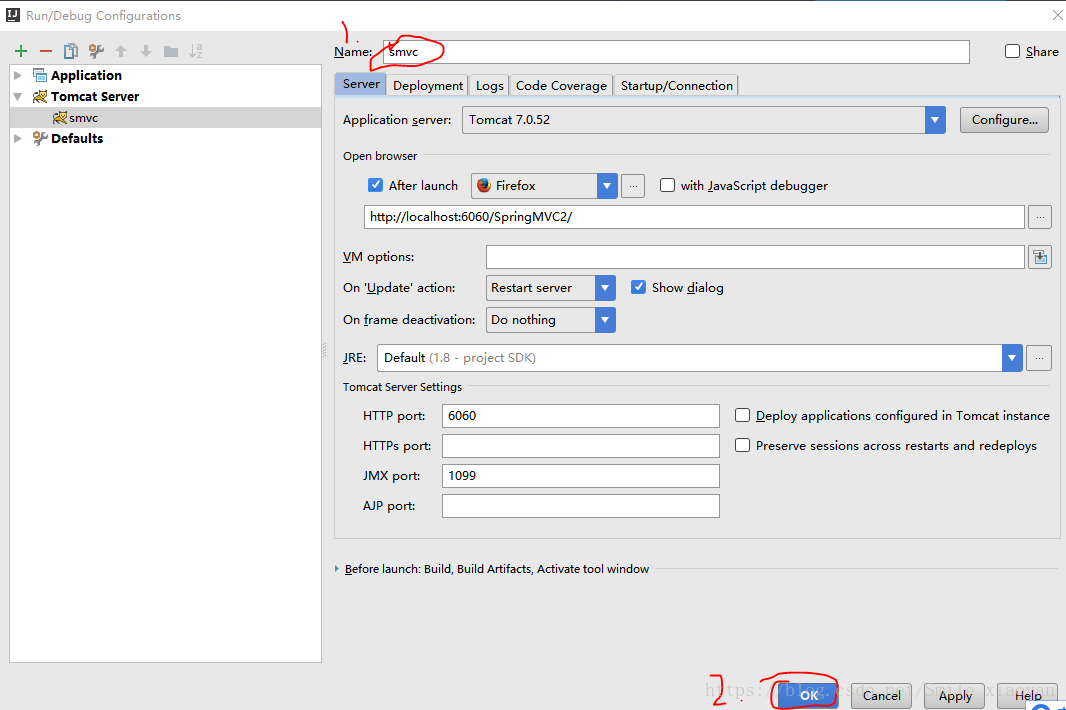Viewport: 1066px width, 710px height.
Task: Click the Apply button
Action: [955, 695]
